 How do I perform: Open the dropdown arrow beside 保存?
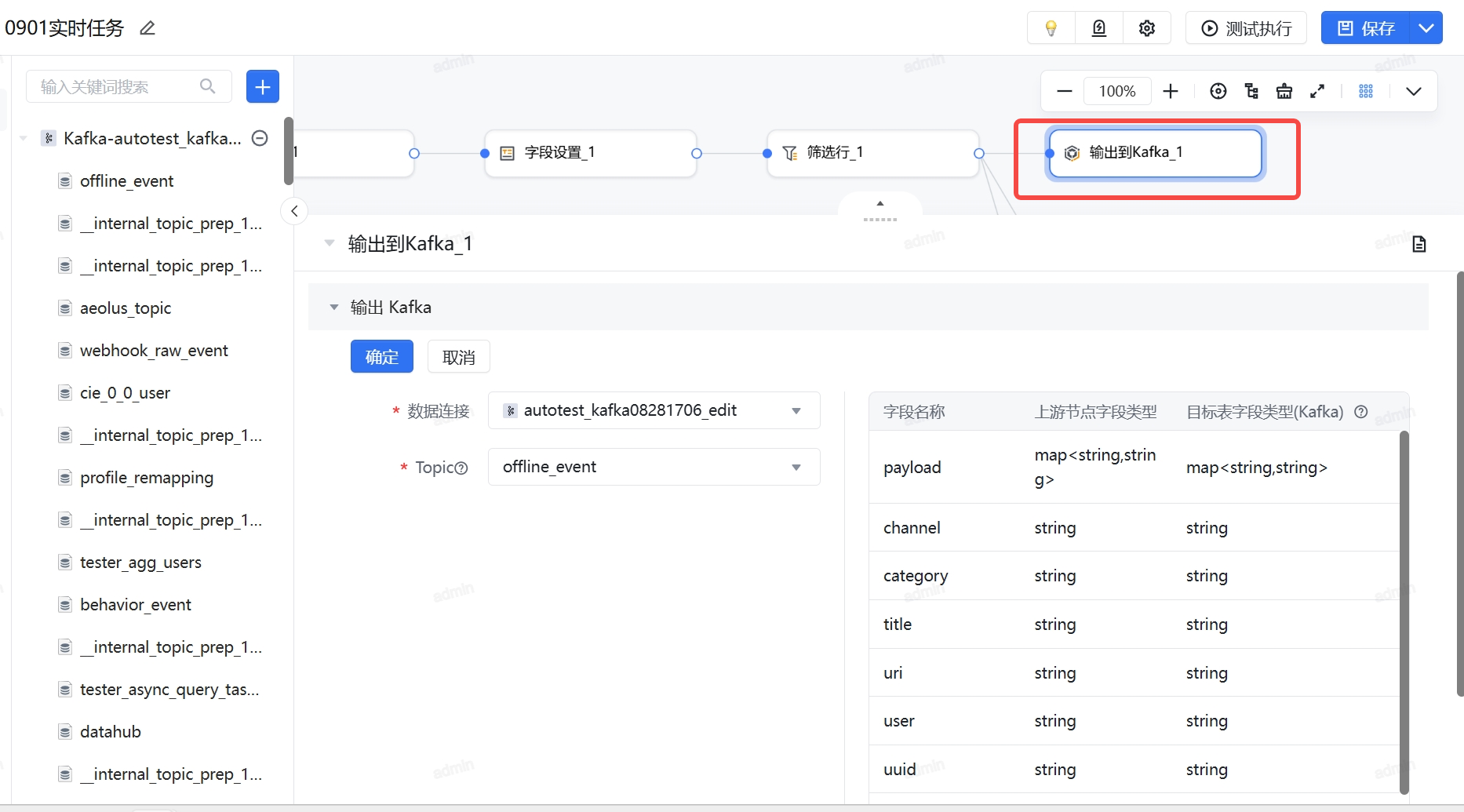tap(1426, 28)
